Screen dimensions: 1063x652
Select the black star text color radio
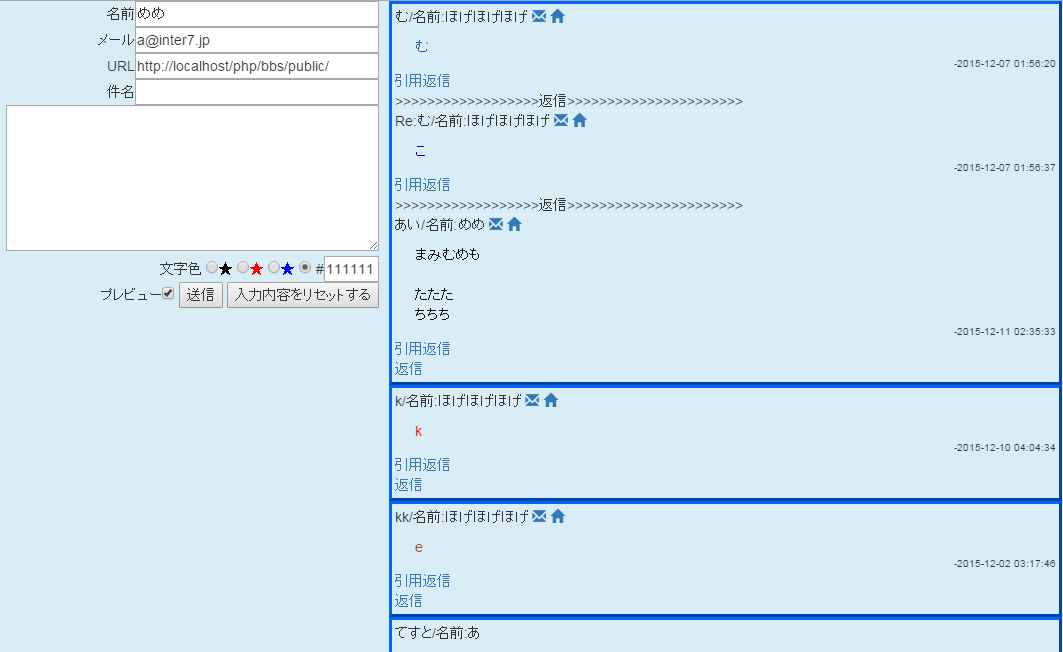click(212, 268)
